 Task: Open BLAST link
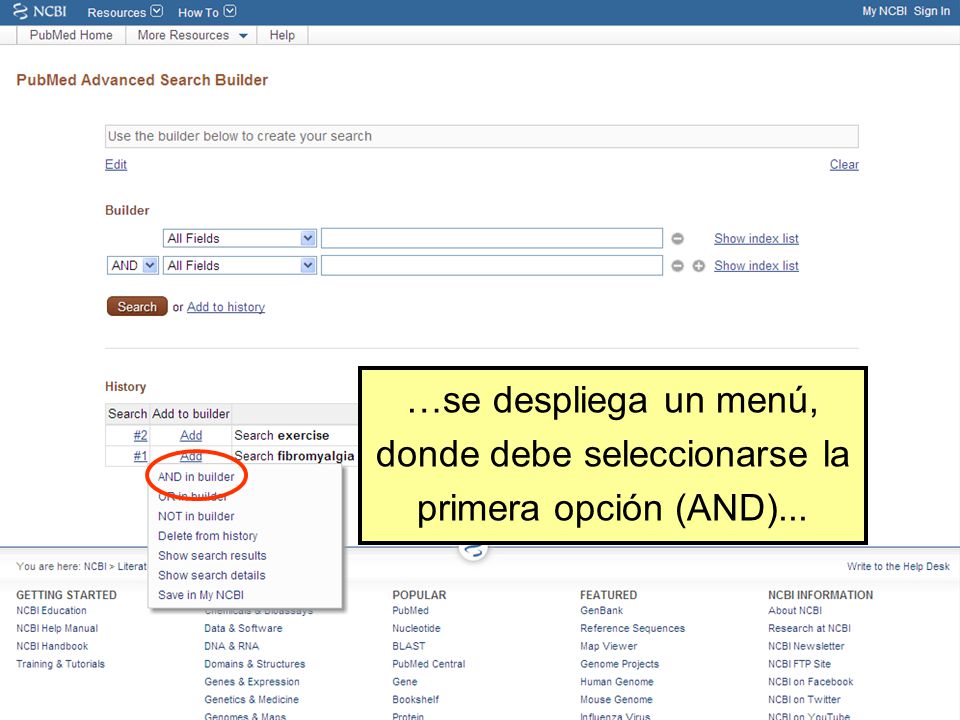(408, 646)
